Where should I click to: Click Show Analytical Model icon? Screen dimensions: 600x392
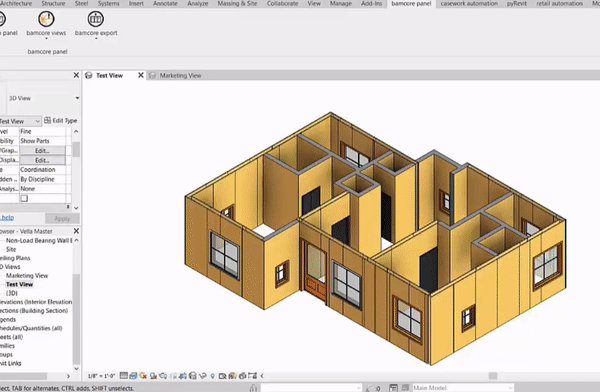[232, 376]
